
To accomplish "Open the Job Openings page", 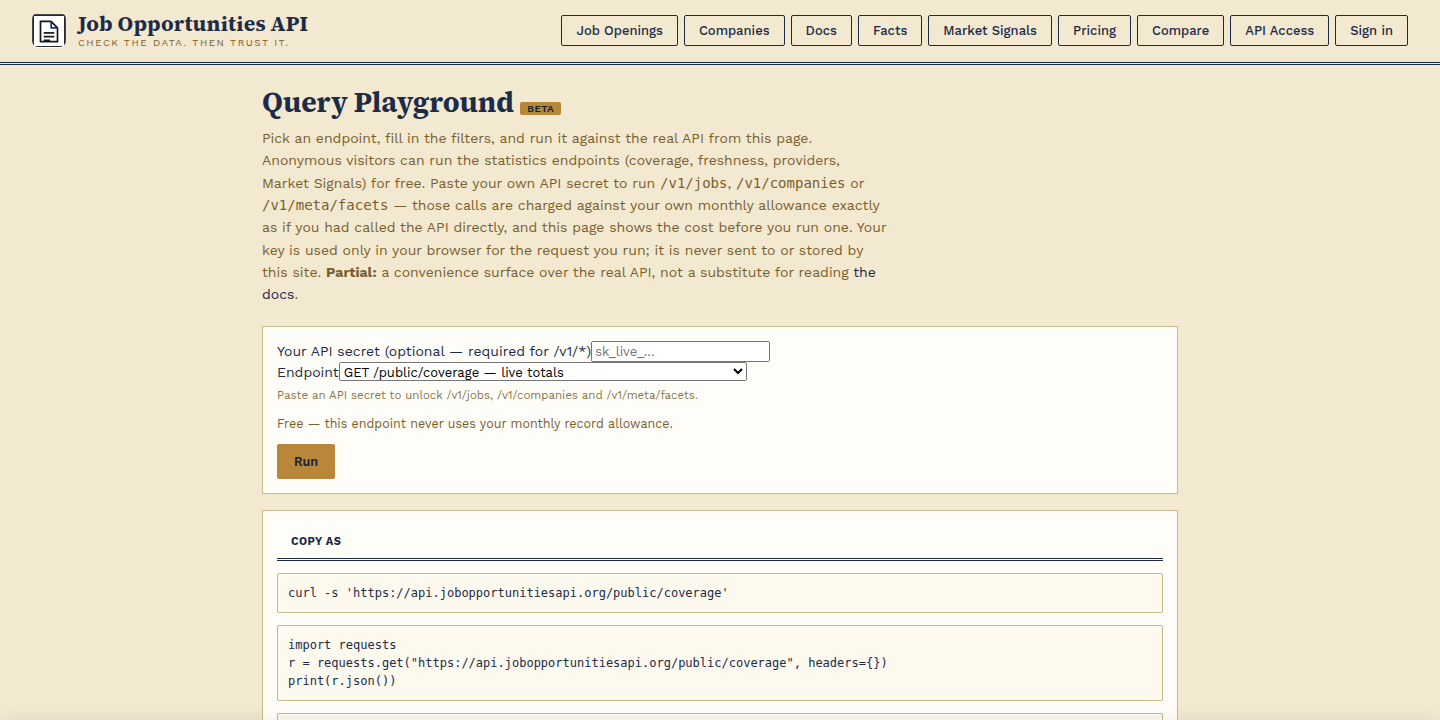I will [620, 30].
